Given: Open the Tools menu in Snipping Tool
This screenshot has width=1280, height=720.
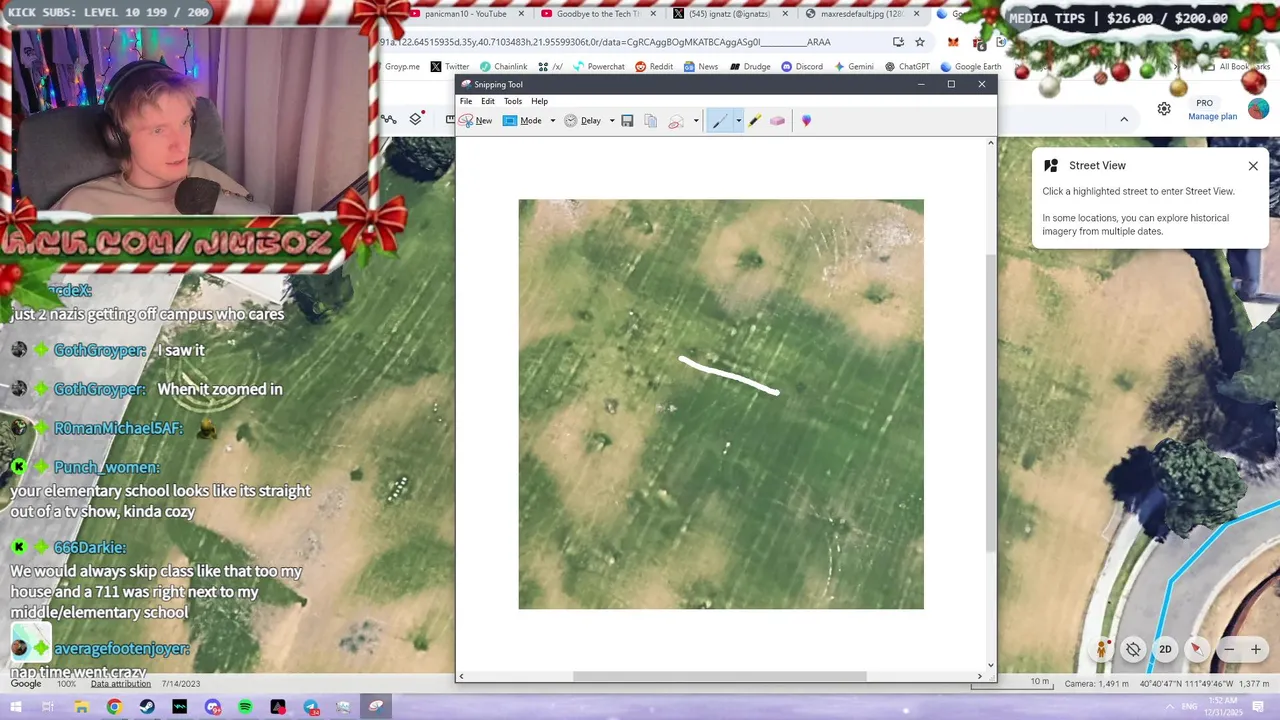Looking at the screenshot, I should (513, 101).
